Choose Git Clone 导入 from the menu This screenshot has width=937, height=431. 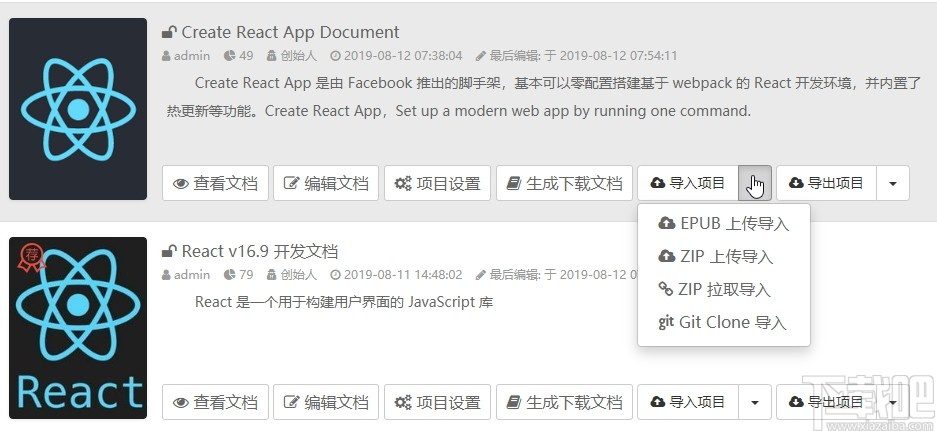click(x=724, y=323)
